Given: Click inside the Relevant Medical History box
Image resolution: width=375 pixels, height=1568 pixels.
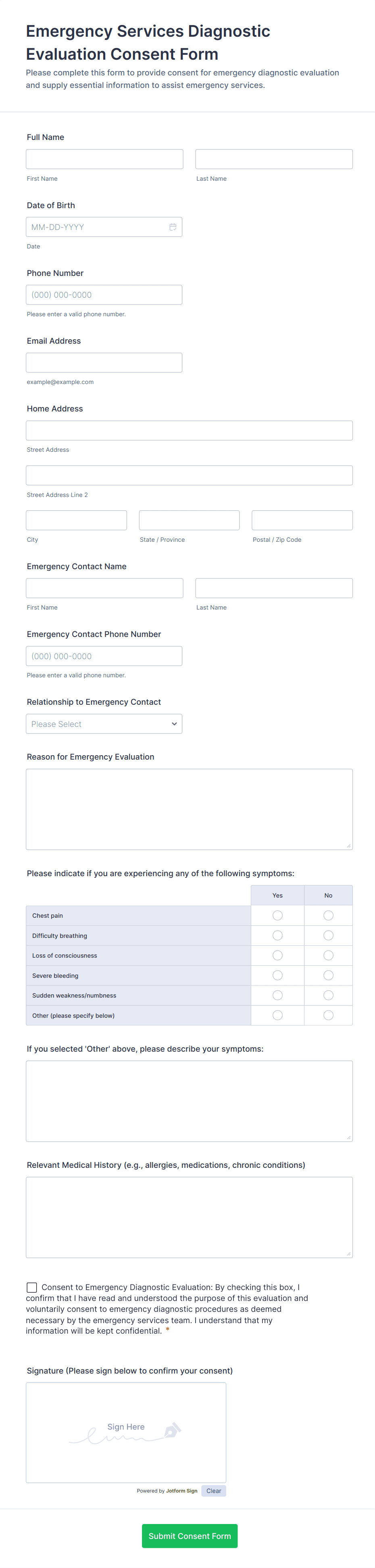Looking at the screenshot, I should (190, 1217).
